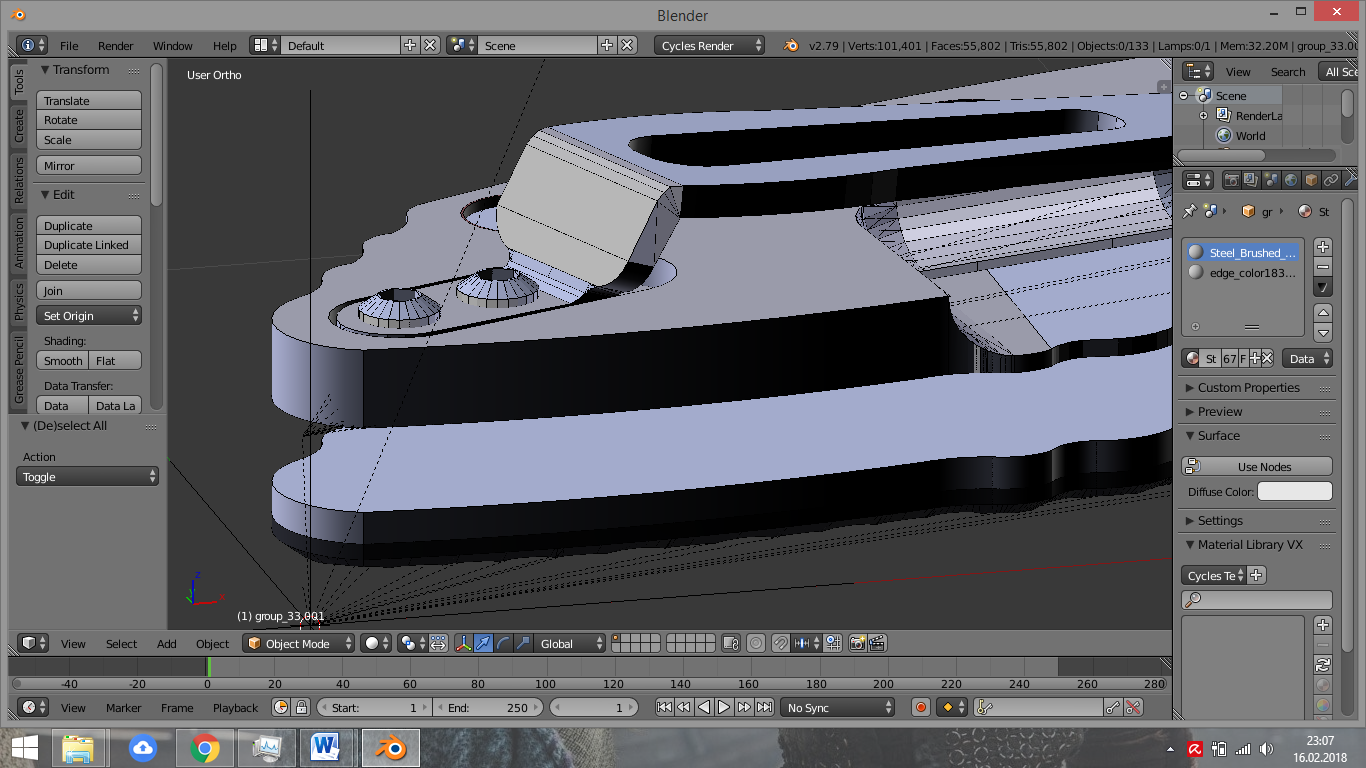Add a new material slot
Screen dimensions: 1366x768
(x=1323, y=247)
